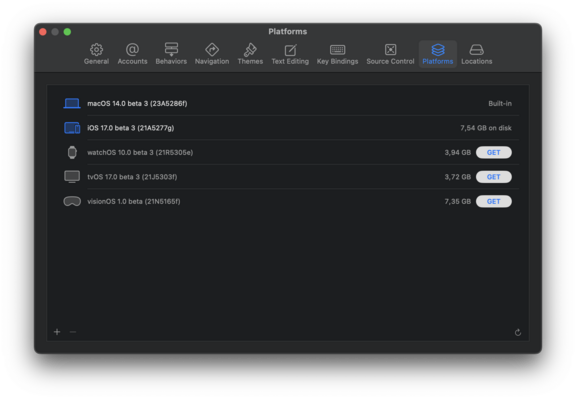Viewport: 576px width, 399px height.
Task: Switch to Text Editing settings
Action: point(290,54)
